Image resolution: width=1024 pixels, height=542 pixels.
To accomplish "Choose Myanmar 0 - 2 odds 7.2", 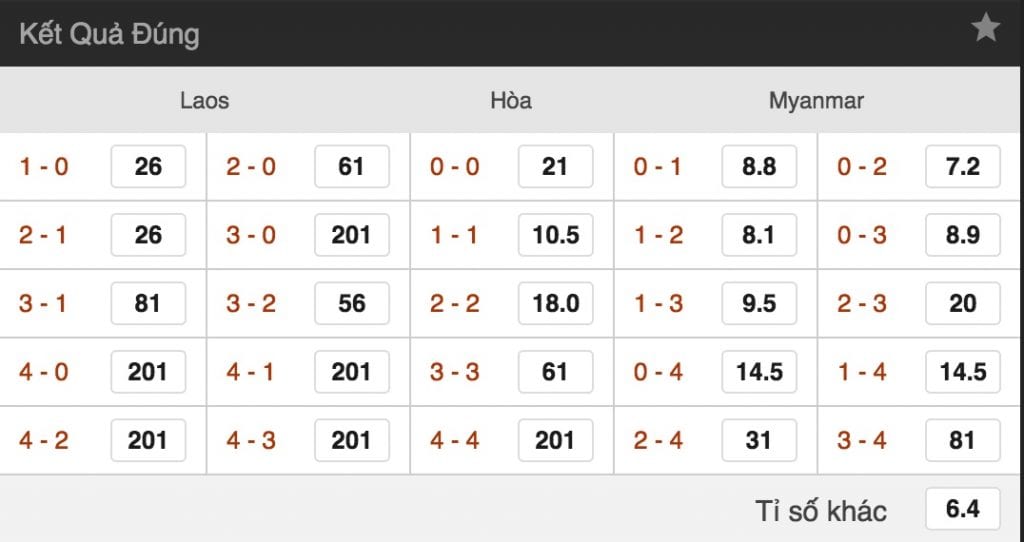I will coord(963,167).
